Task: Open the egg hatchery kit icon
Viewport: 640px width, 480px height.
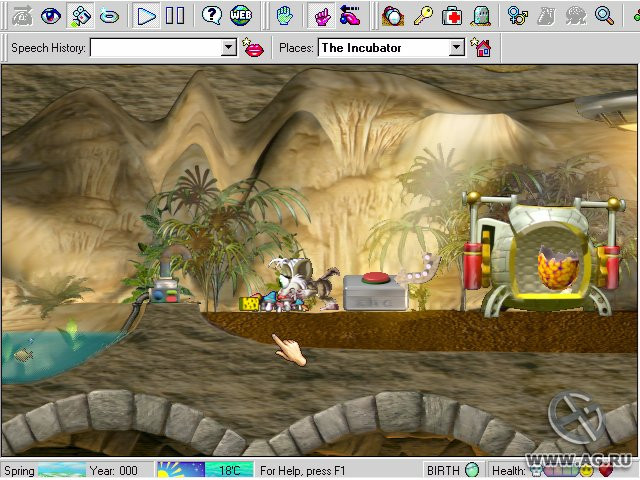Action: 393,16
